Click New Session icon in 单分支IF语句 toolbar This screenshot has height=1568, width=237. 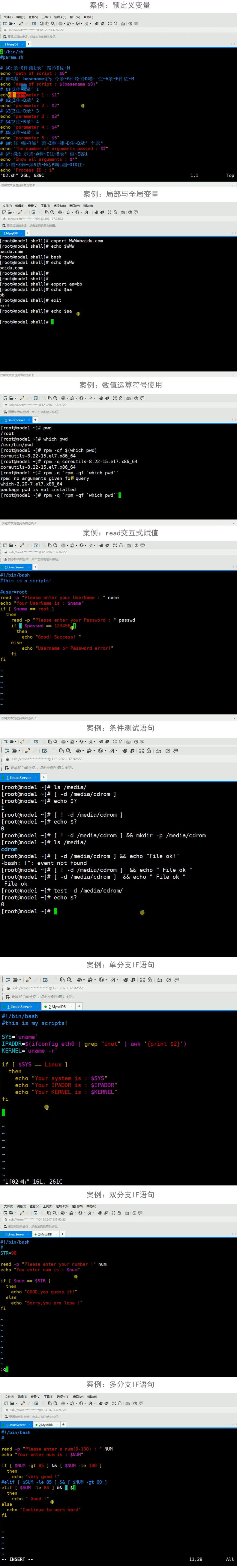7,979
